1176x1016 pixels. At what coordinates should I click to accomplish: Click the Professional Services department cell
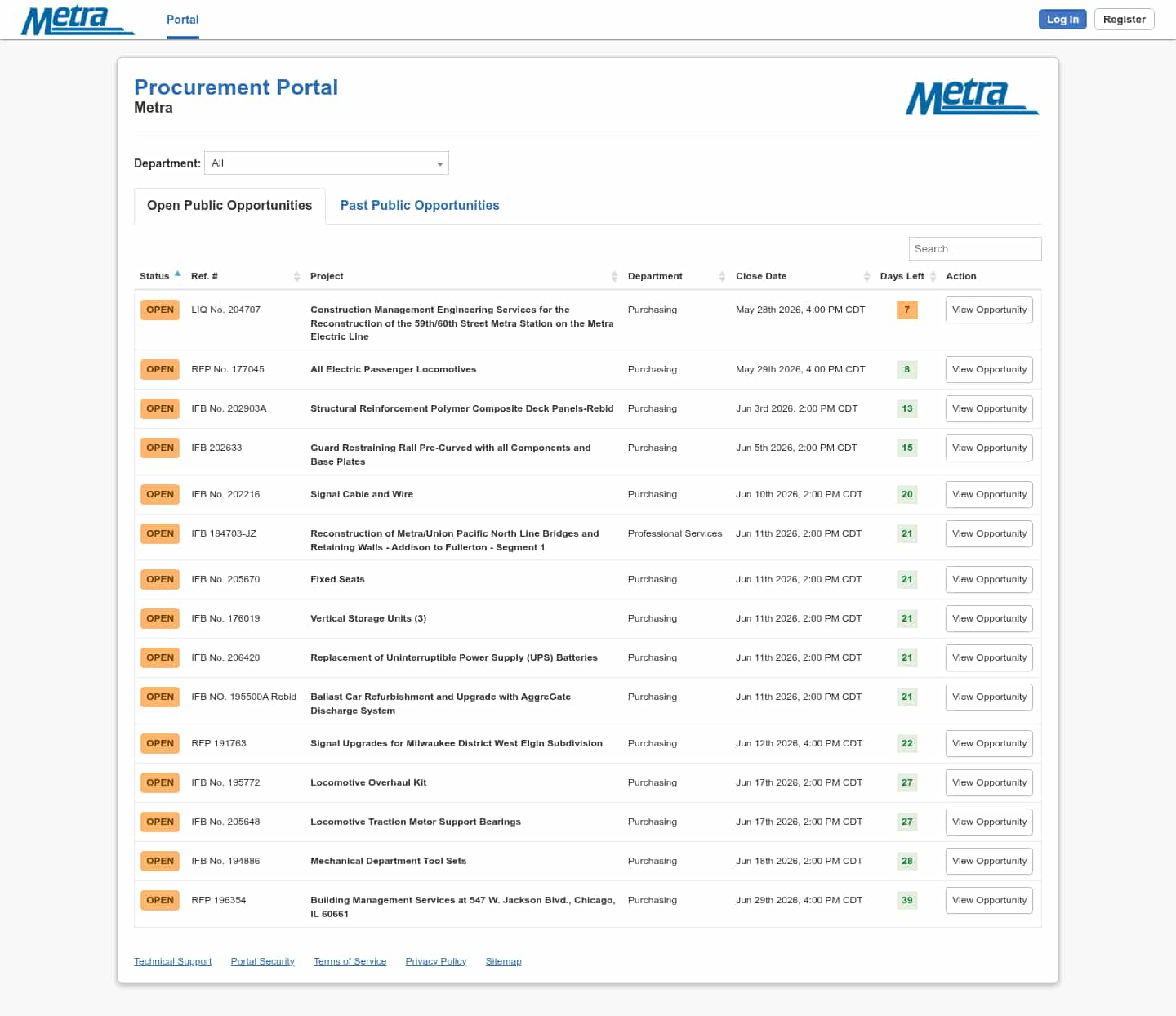[675, 534]
